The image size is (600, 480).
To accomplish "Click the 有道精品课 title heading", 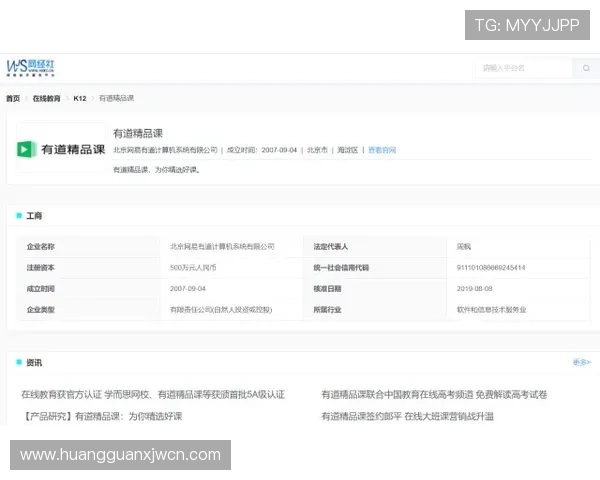I will [x=138, y=133].
